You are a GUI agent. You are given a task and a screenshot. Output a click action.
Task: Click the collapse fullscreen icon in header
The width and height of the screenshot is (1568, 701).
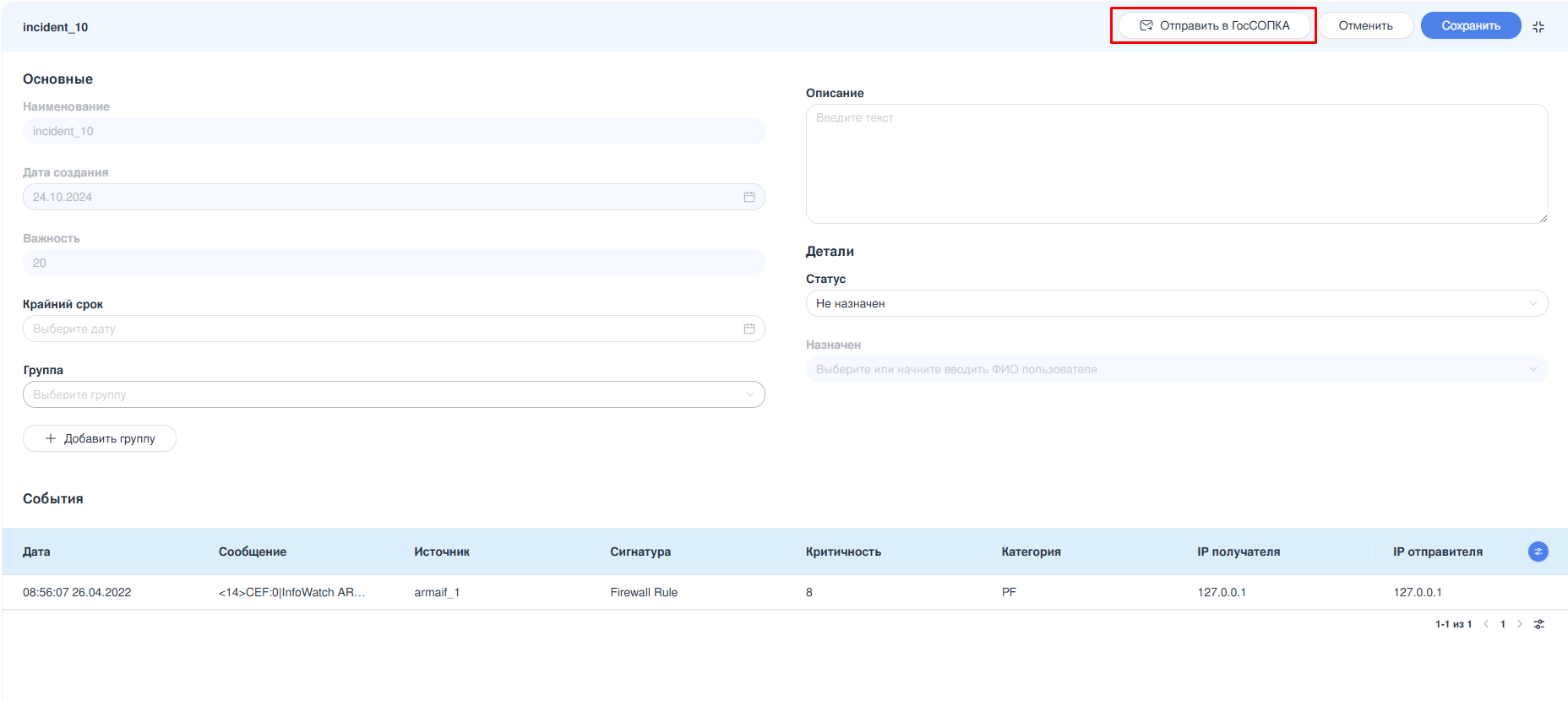click(x=1538, y=27)
